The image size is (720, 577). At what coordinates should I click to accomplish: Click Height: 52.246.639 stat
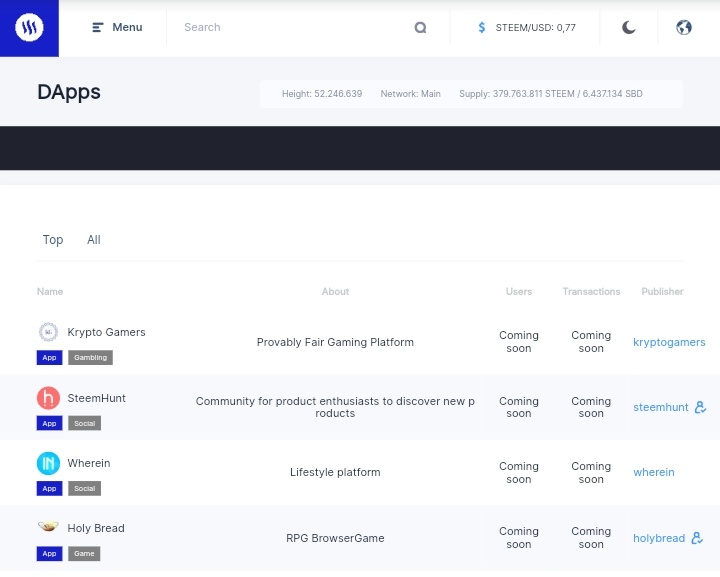(322, 94)
